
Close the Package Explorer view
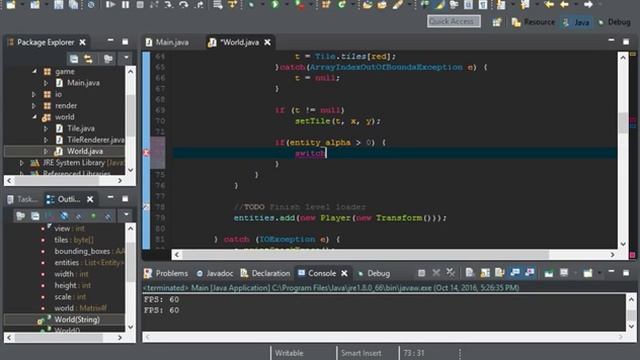coord(82,42)
